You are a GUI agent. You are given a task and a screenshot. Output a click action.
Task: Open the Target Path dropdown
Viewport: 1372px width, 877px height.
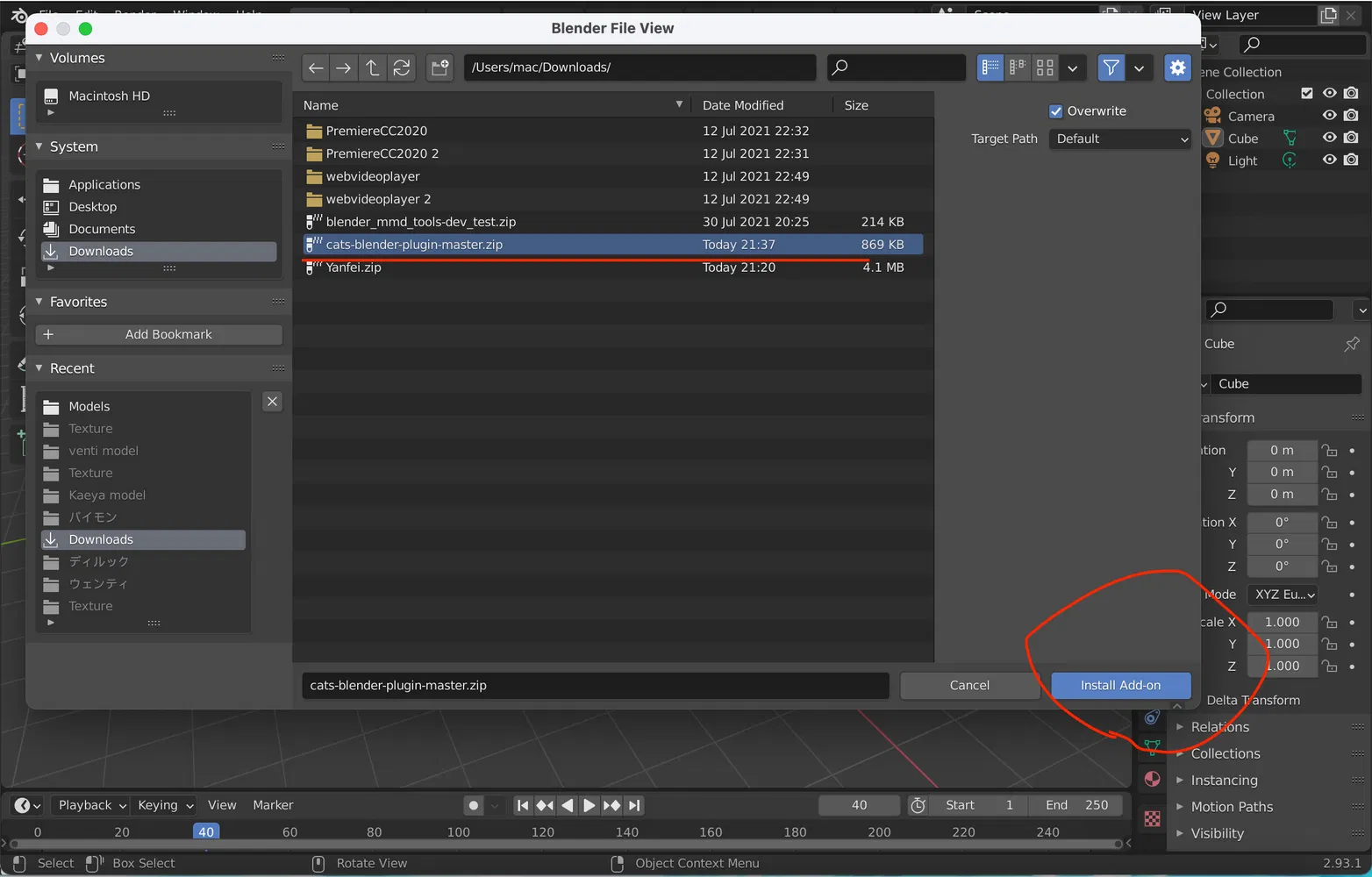click(1120, 139)
